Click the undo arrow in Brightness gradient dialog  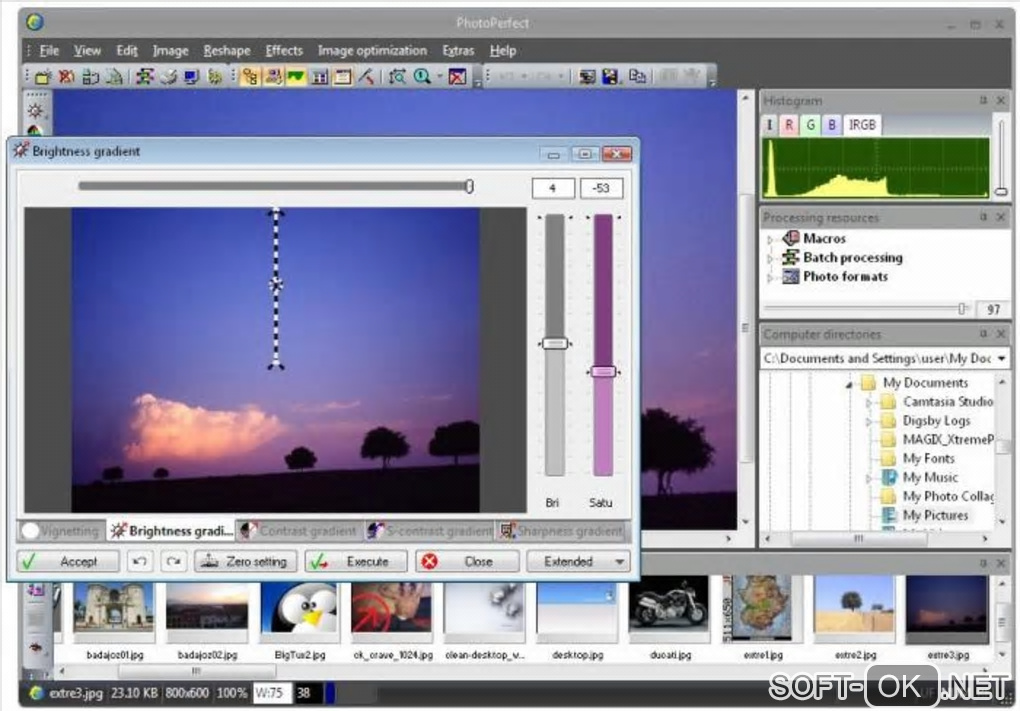pyautogui.click(x=142, y=562)
